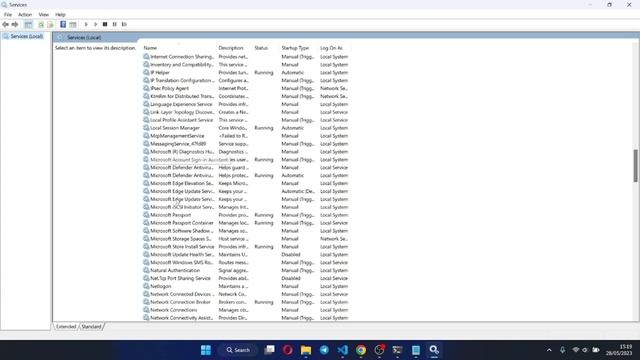The width and height of the screenshot is (640, 360).
Task: Select the Network Connections service
Action: pos(246,310)
